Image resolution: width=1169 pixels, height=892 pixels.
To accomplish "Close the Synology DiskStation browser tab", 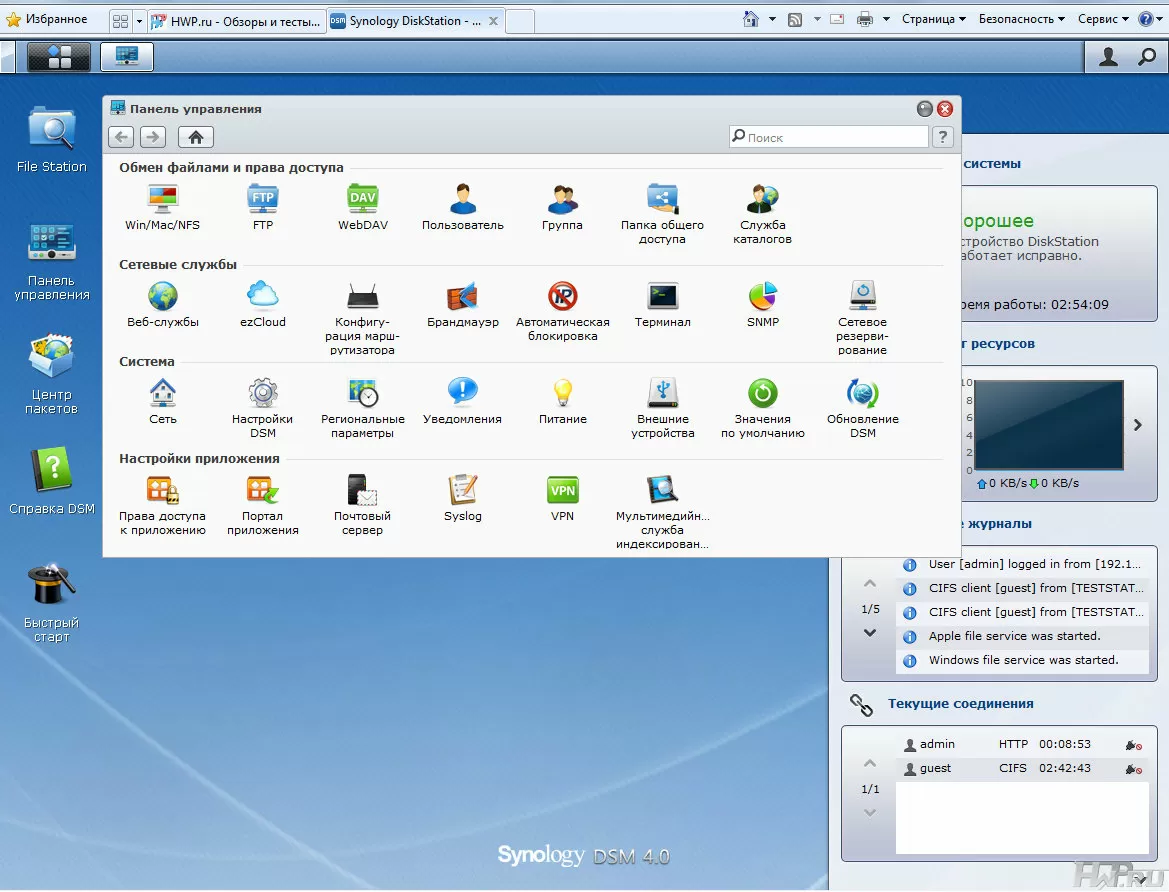I will tap(493, 22).
